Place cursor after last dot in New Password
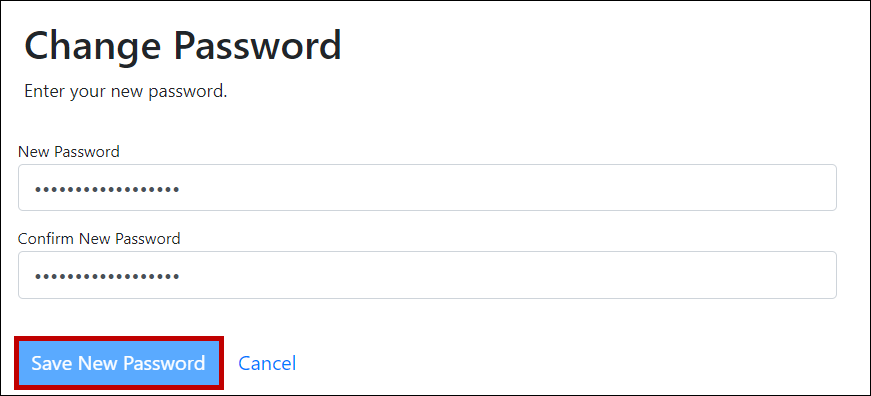The image size is (871, 396). (x=181, y=189)
